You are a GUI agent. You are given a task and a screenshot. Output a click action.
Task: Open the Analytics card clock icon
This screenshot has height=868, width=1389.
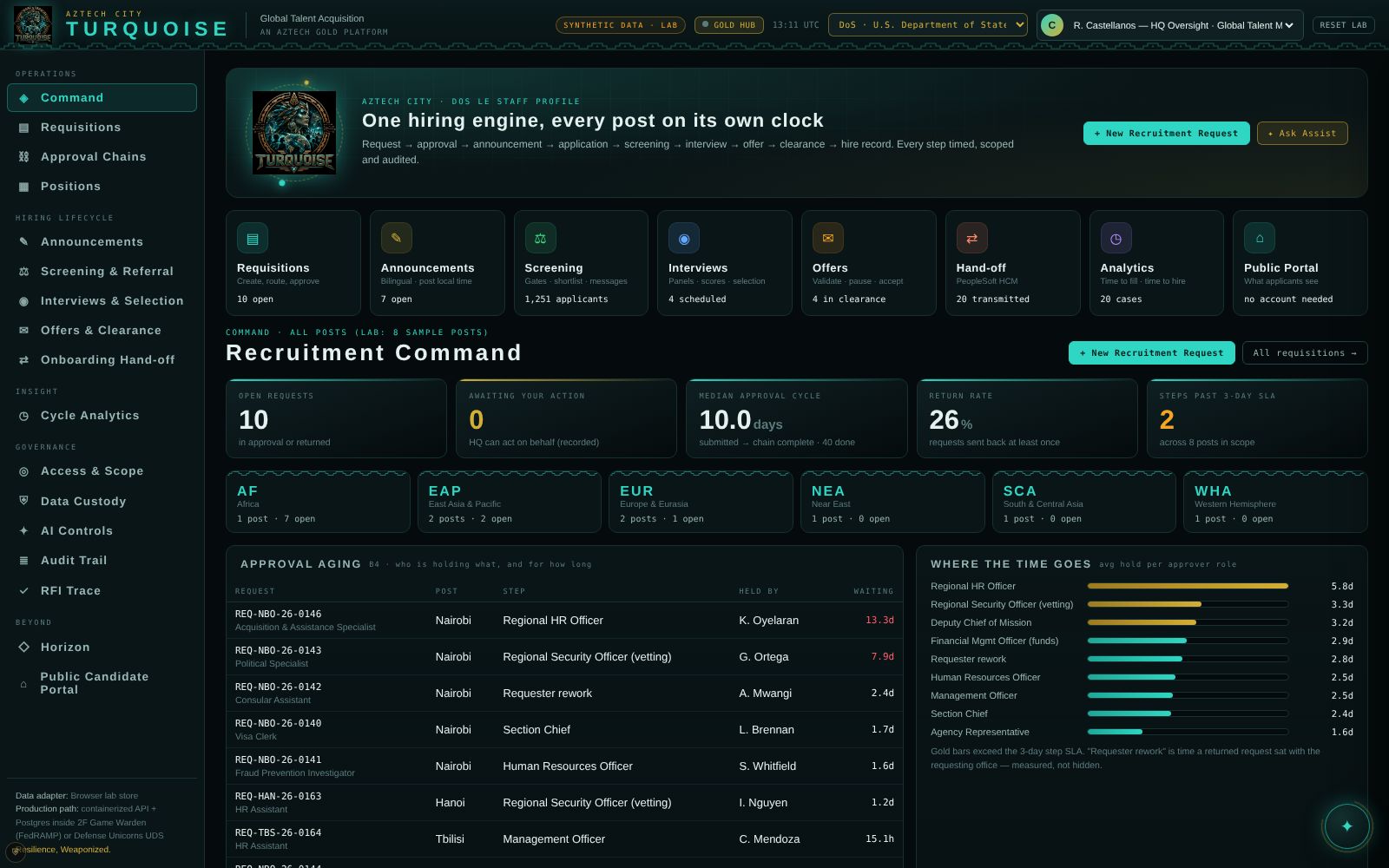[1116, 238]
